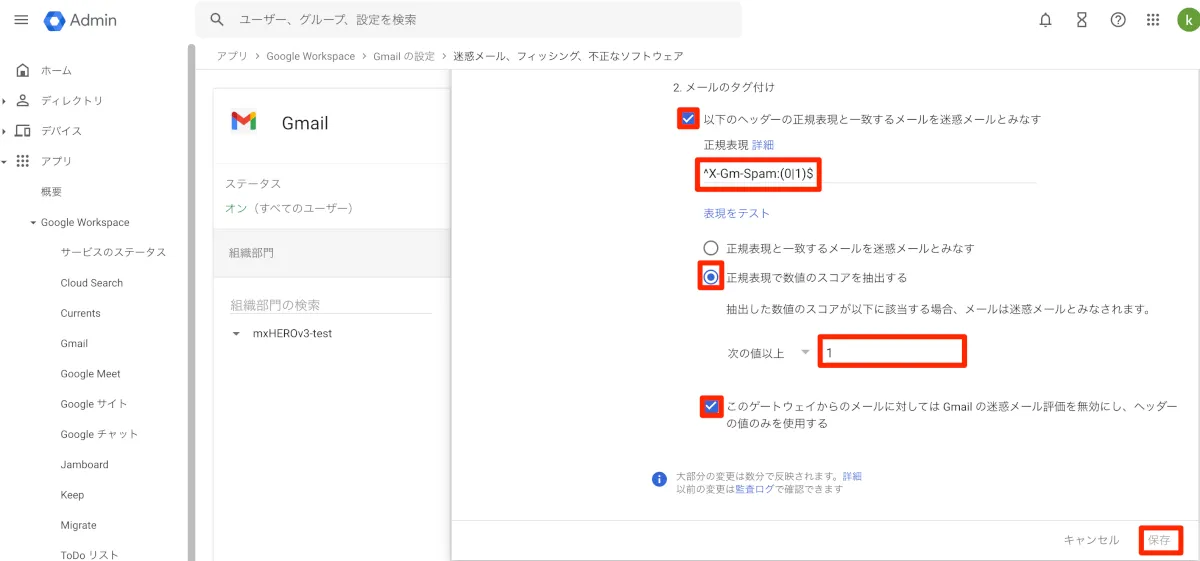Click the info icon near change notice
The image size is (1200, 561).
[x=659, y=479]
